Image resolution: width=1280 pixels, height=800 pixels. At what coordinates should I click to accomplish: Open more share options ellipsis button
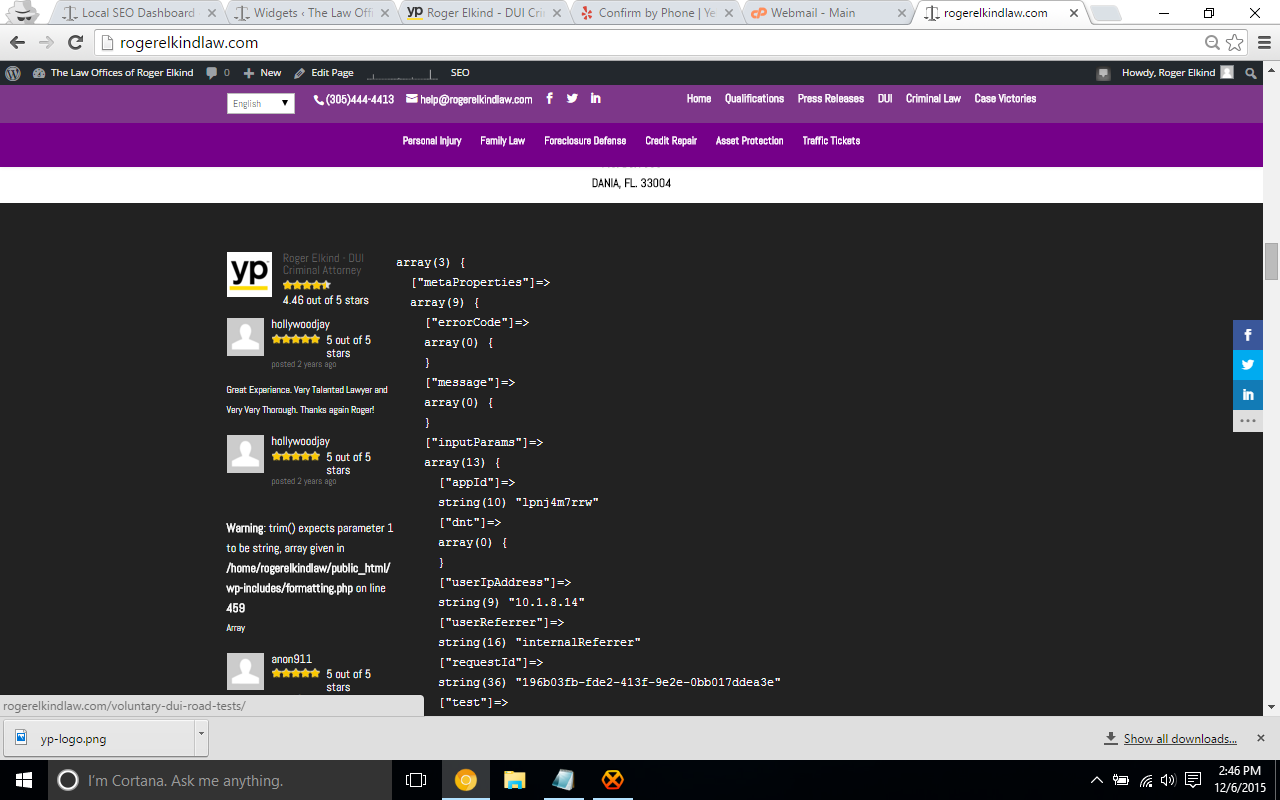coord(1248,421)
